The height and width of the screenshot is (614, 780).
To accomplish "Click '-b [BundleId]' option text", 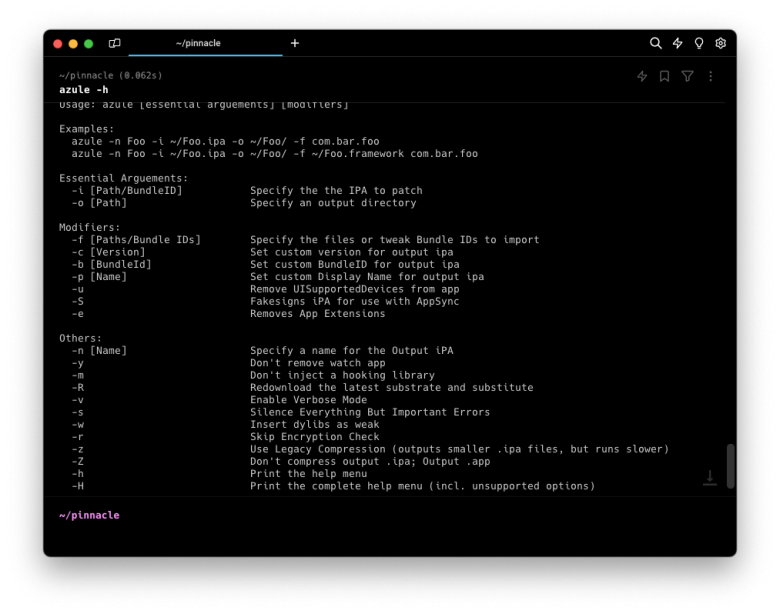I will pos(111,264).
